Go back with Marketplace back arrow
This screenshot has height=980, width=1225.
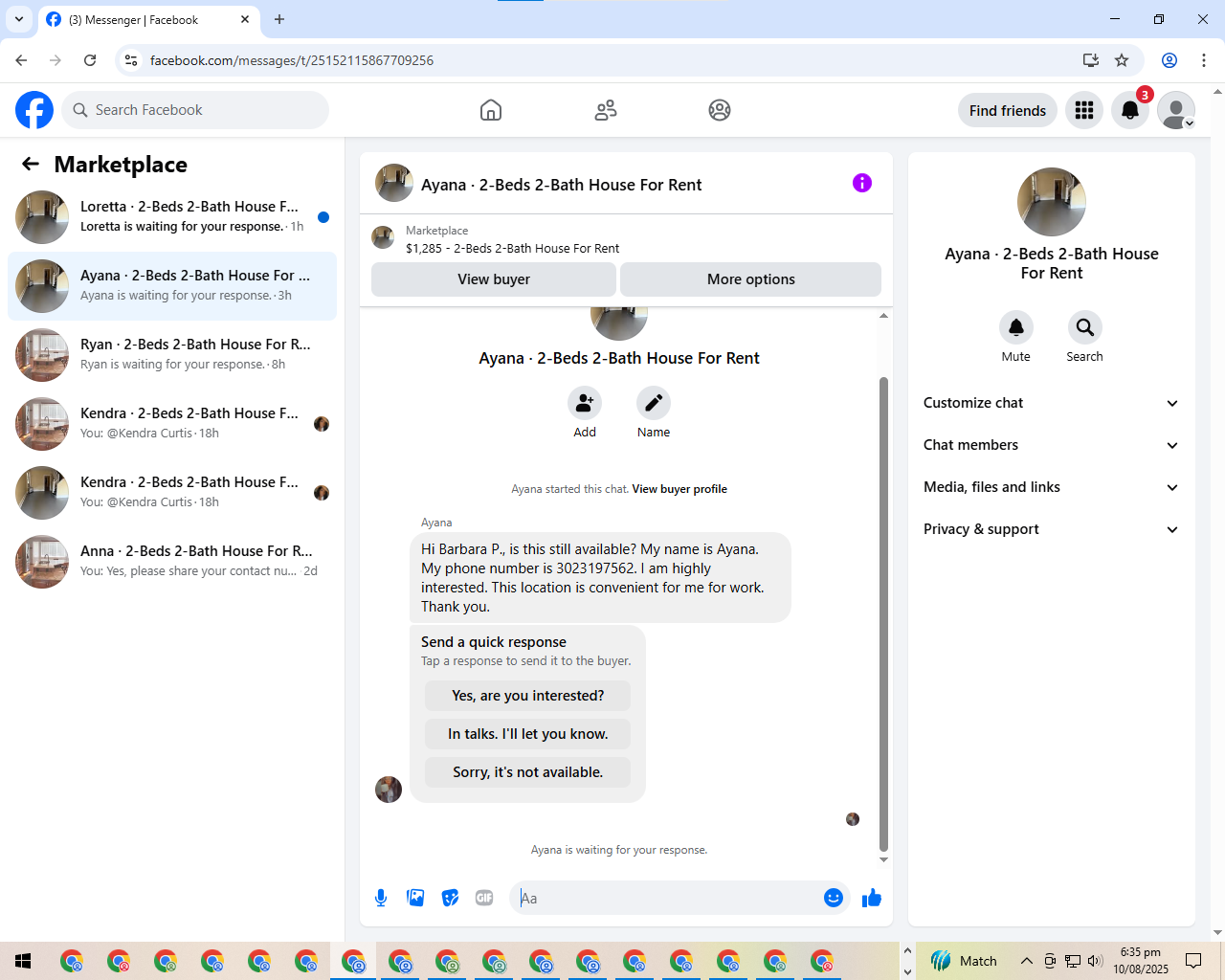point(31,164)
